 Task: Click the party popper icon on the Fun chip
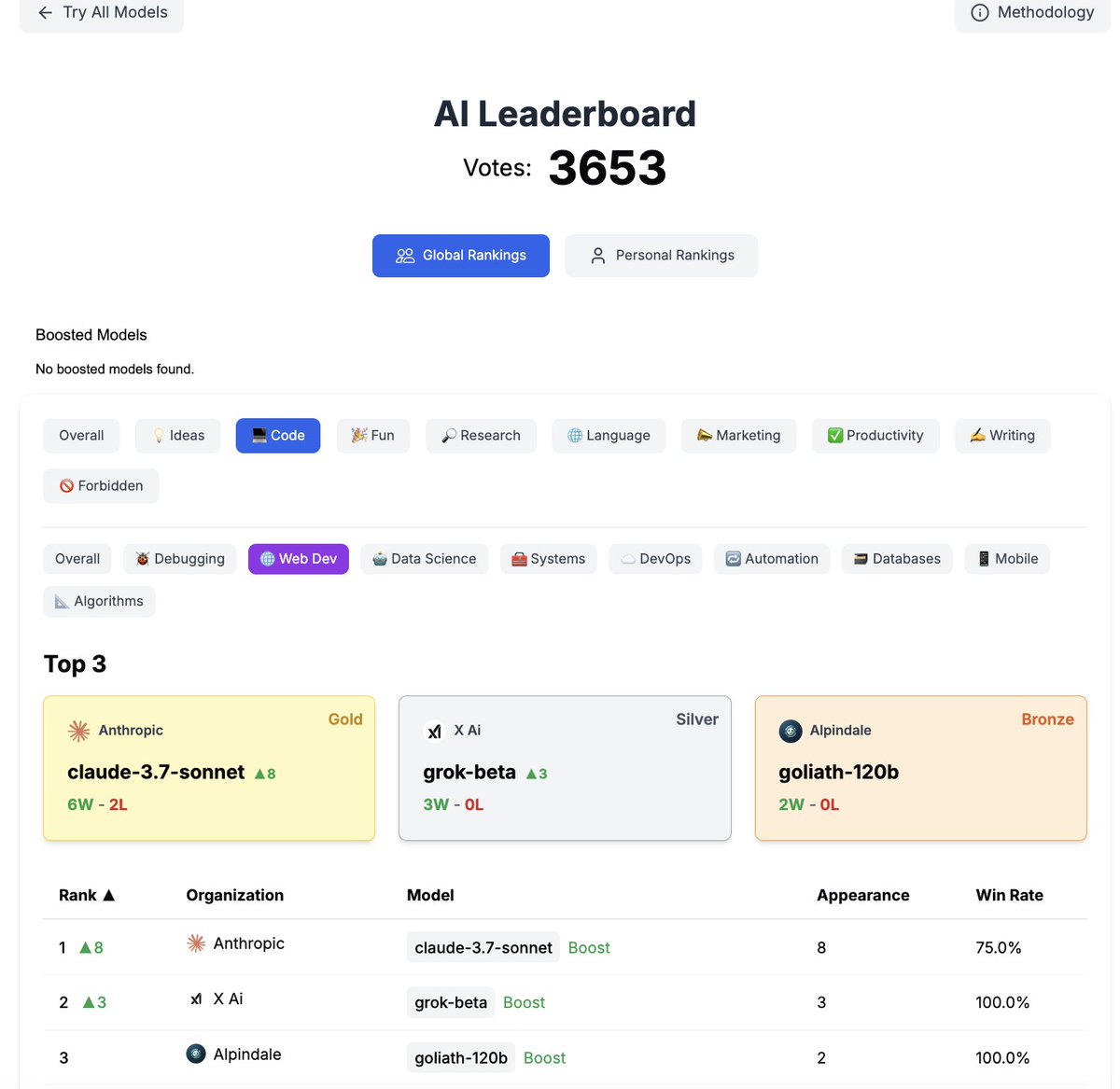pos(359,436)
